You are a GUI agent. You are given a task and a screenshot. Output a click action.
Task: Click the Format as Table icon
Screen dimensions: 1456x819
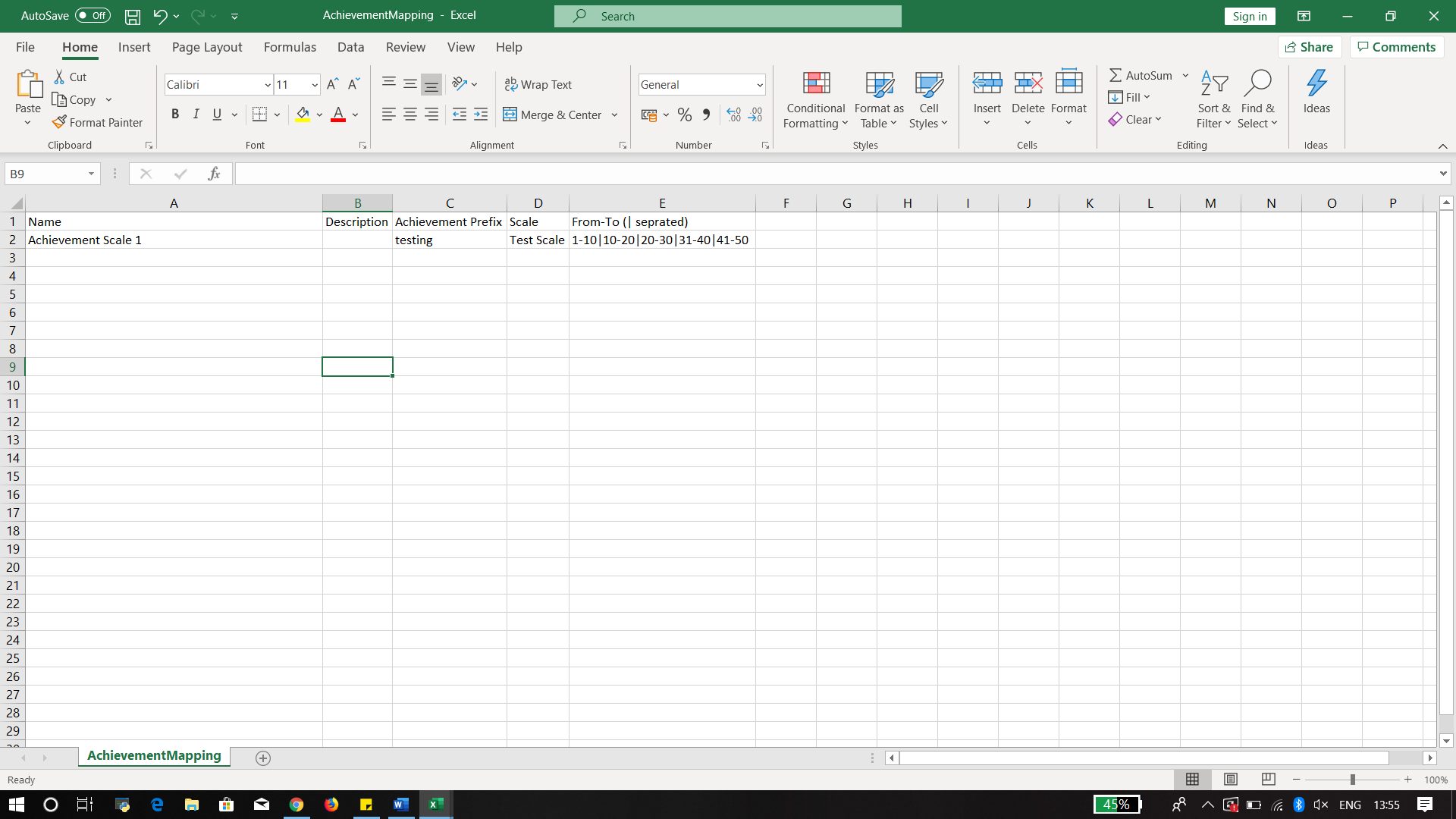point(879,85)
